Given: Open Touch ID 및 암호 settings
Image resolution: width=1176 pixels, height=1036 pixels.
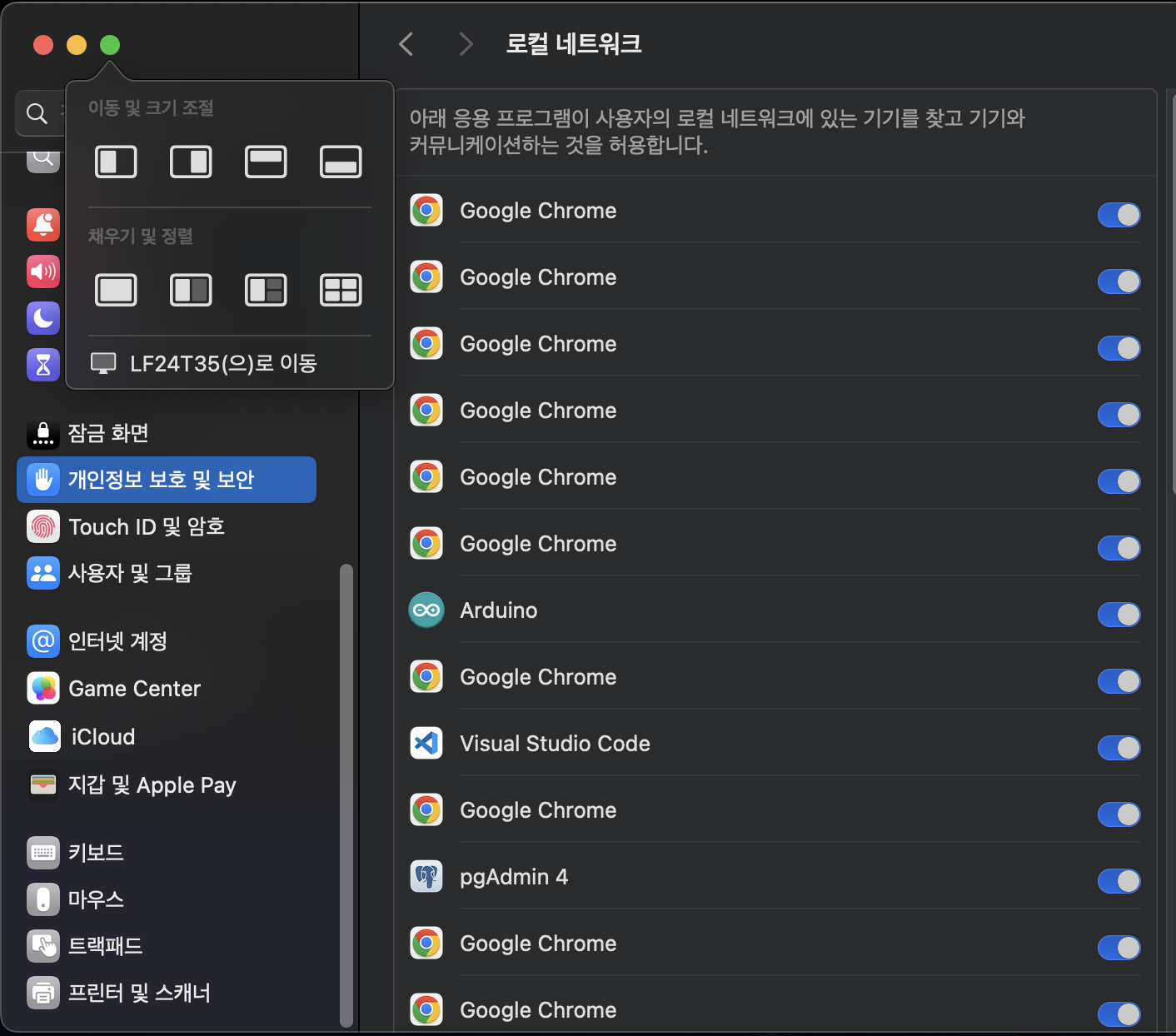Looking at the screenshot, I should point(147,526).
